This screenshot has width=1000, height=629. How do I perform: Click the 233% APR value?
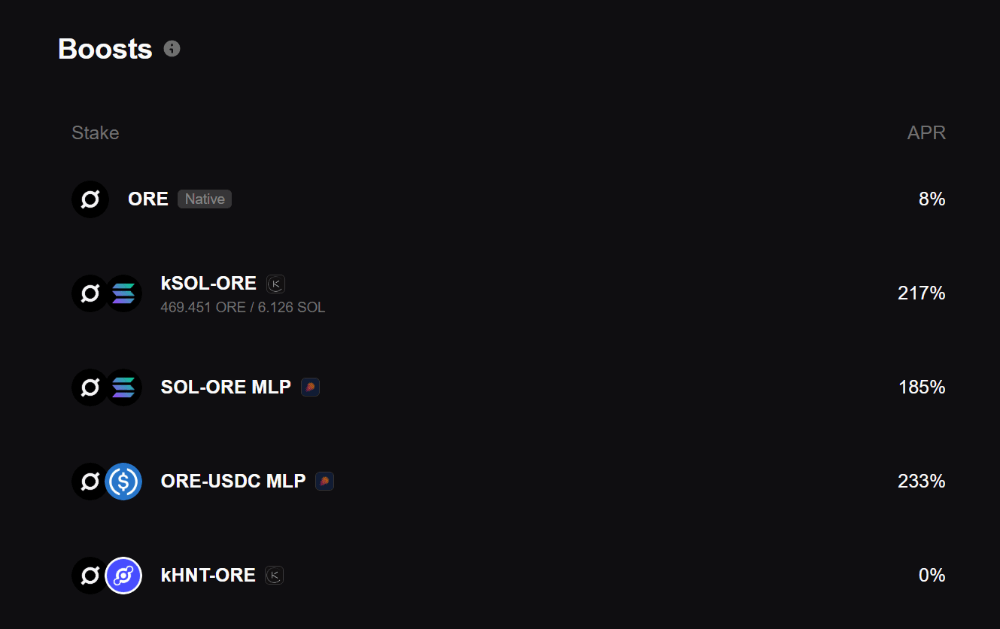pos(922,481)
